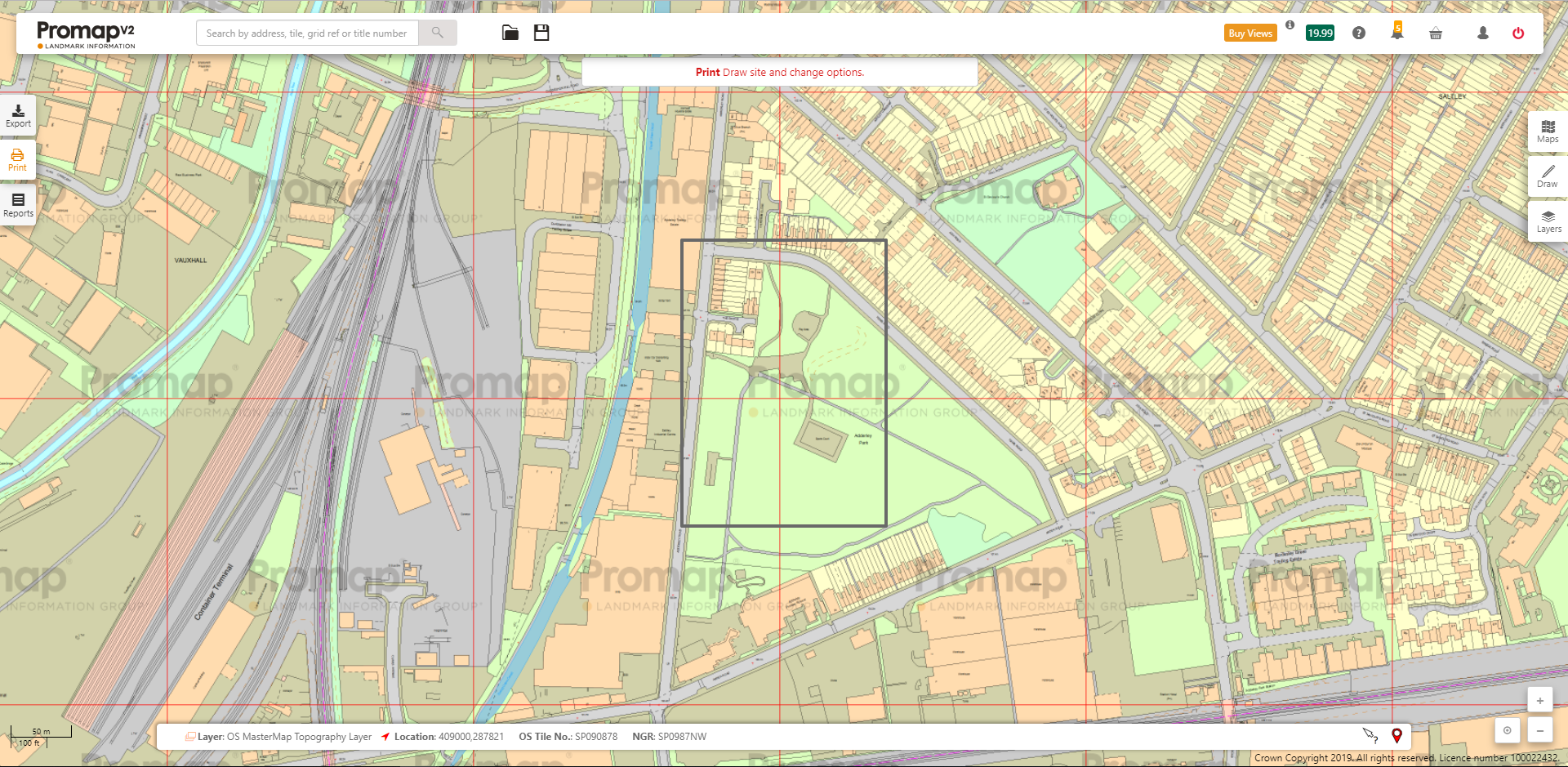Click the save floppy disk icon
This screenshot has height=767, width=1568.
click(x=541, y=33)
